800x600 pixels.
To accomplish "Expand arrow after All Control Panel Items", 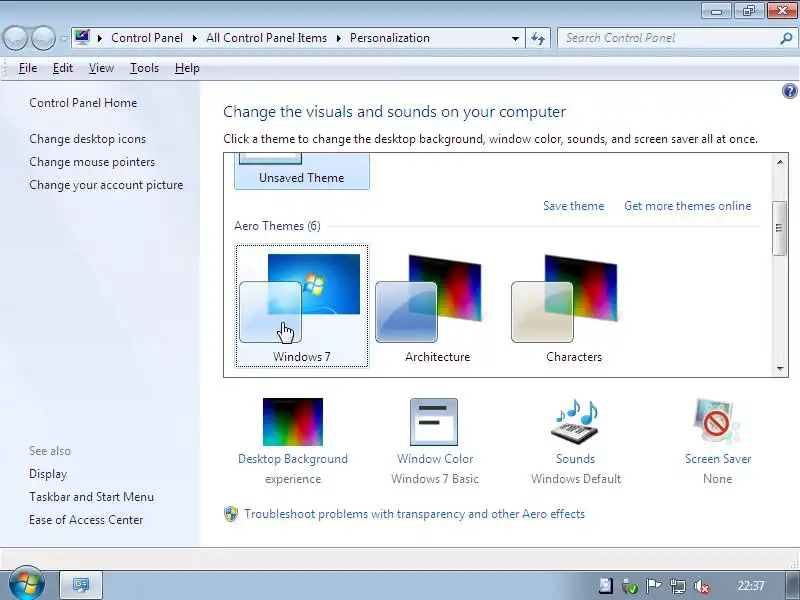I will [x=338, y=38].
